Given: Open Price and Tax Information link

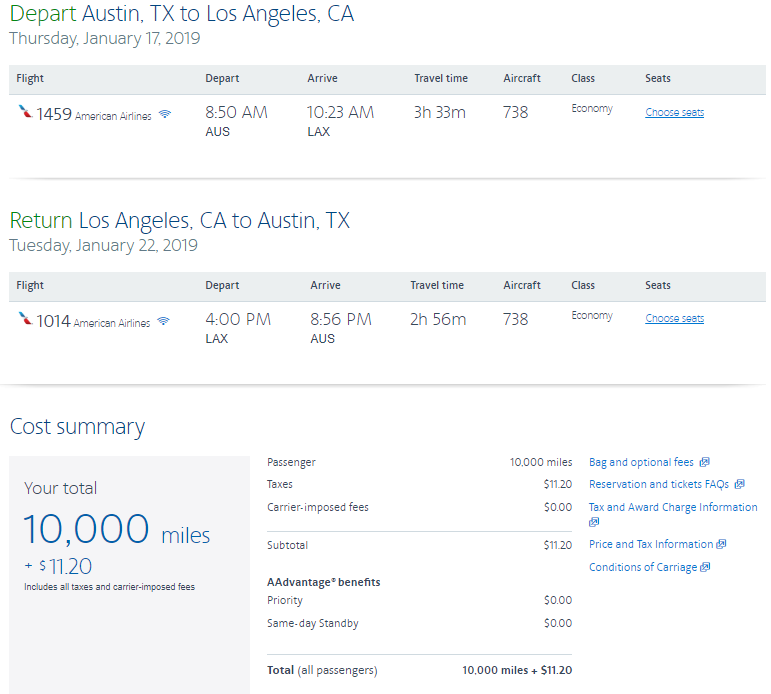Looking at the screenshot, I should 651,544.
